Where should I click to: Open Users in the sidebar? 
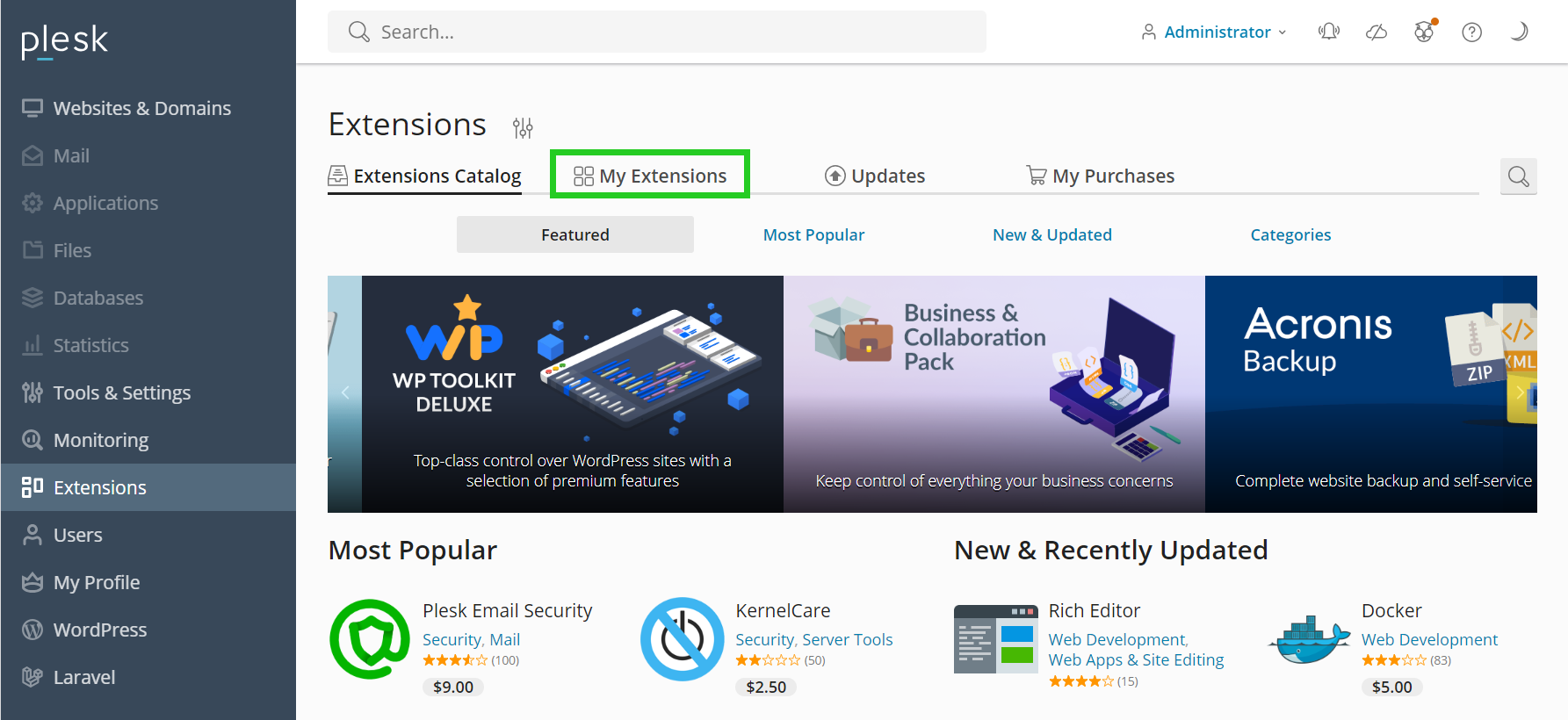[x=148, y=535]
